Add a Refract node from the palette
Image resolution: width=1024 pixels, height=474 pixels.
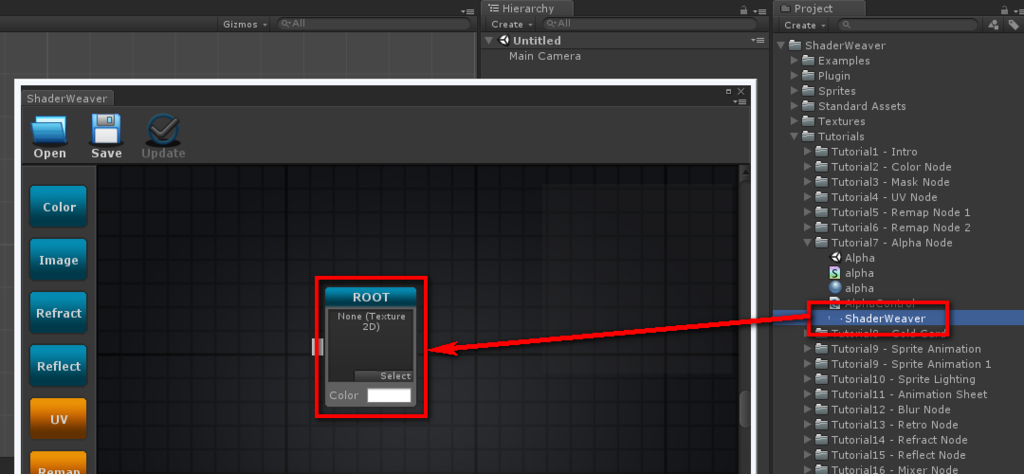point(59,313)
